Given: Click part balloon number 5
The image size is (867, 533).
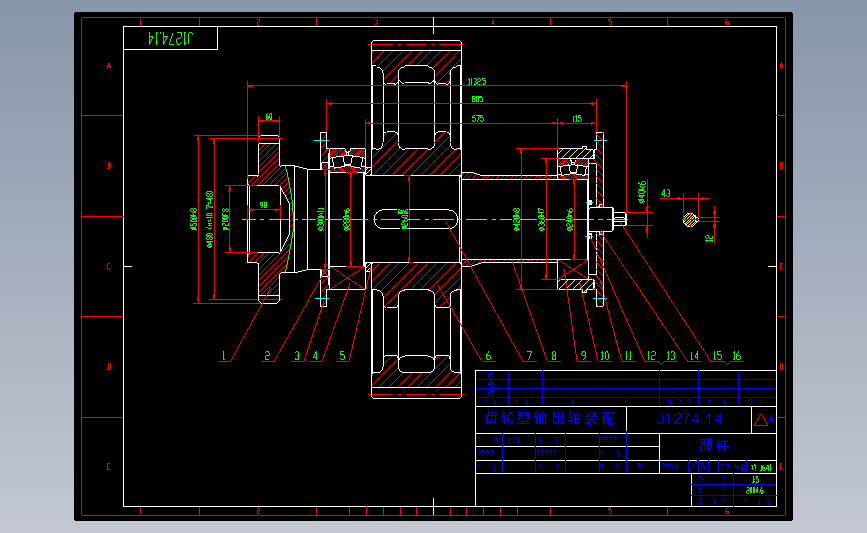Looking at the screenshot, I should coord(342,356).
